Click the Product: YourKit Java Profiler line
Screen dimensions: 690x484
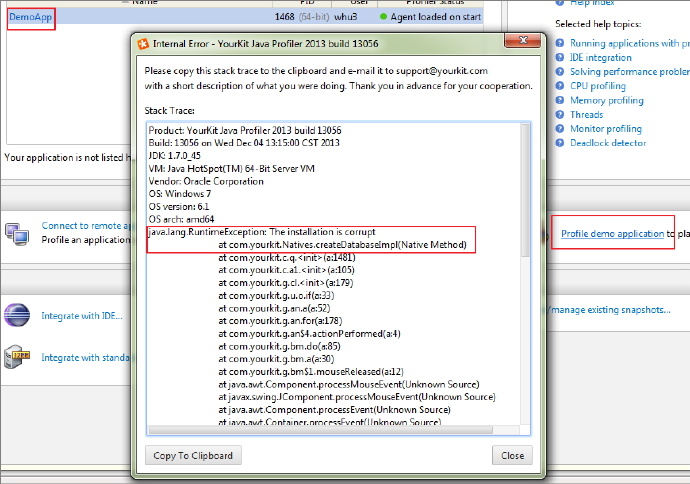coord(245,130)
